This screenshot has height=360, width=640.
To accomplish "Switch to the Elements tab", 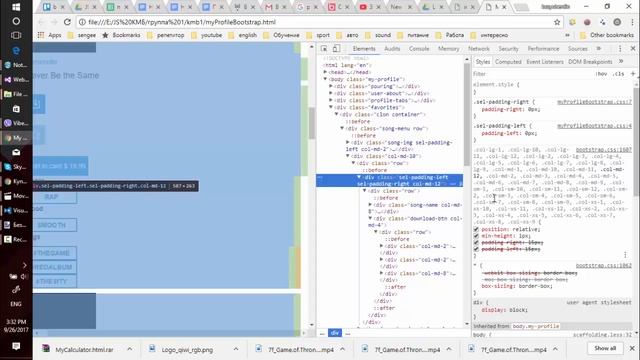I will 364,49.
